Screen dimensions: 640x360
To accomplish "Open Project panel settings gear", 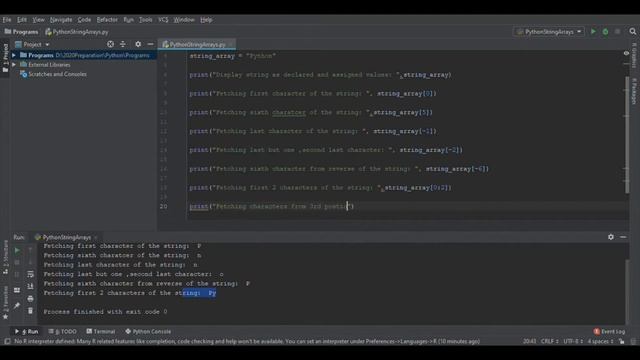I will (x=138, y=44).
